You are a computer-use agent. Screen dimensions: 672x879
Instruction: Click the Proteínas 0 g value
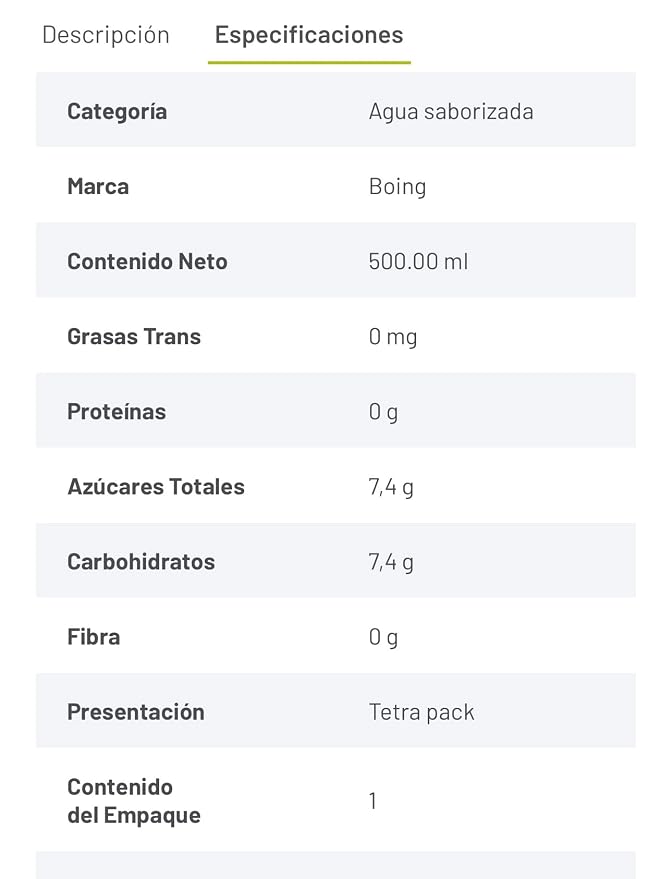coord(383,412)
